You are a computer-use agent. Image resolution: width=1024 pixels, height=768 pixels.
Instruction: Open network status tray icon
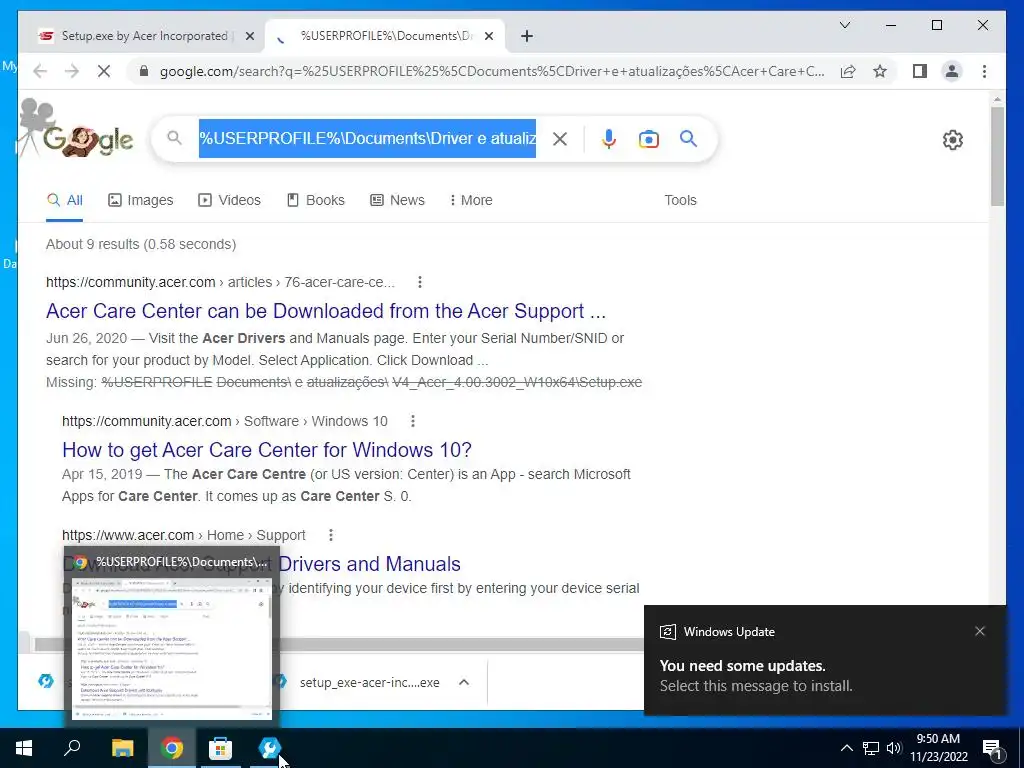(871, 748)
